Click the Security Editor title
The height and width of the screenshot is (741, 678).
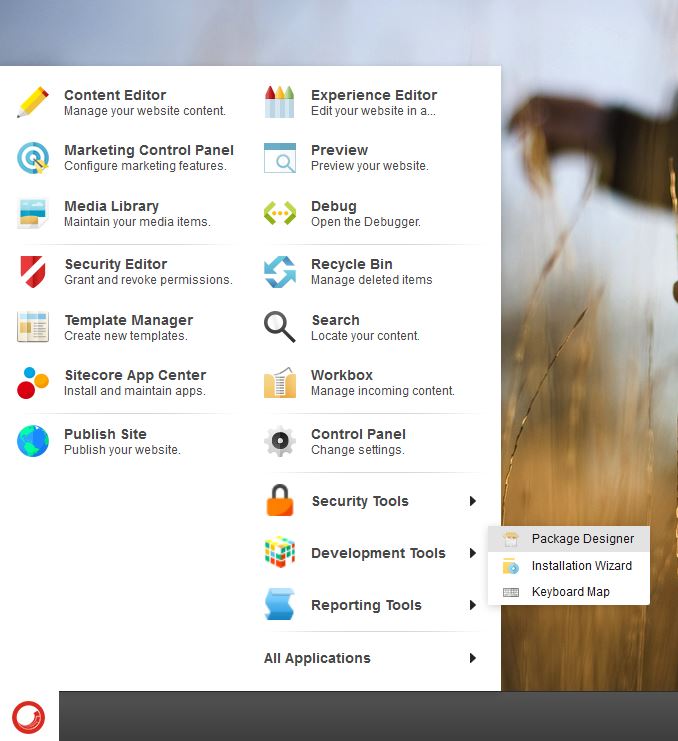(x=116, y=264)
